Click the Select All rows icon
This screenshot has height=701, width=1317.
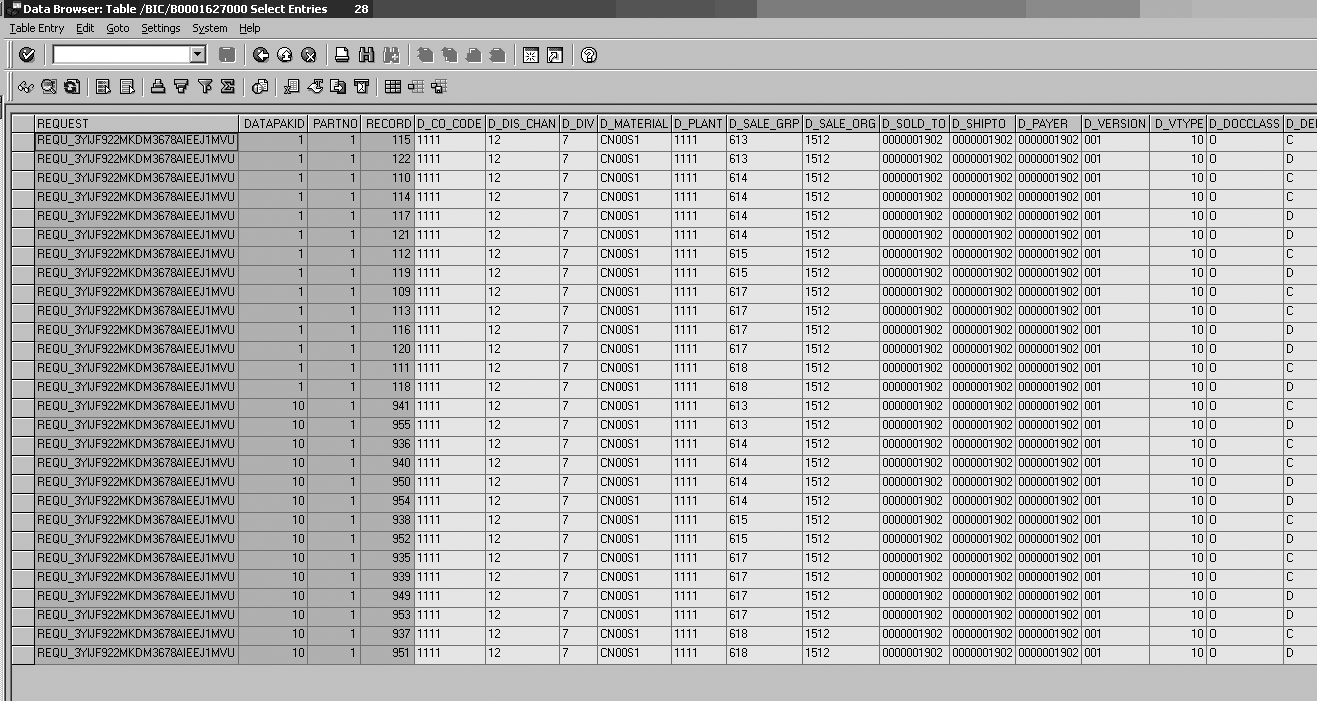click(104, 87)
